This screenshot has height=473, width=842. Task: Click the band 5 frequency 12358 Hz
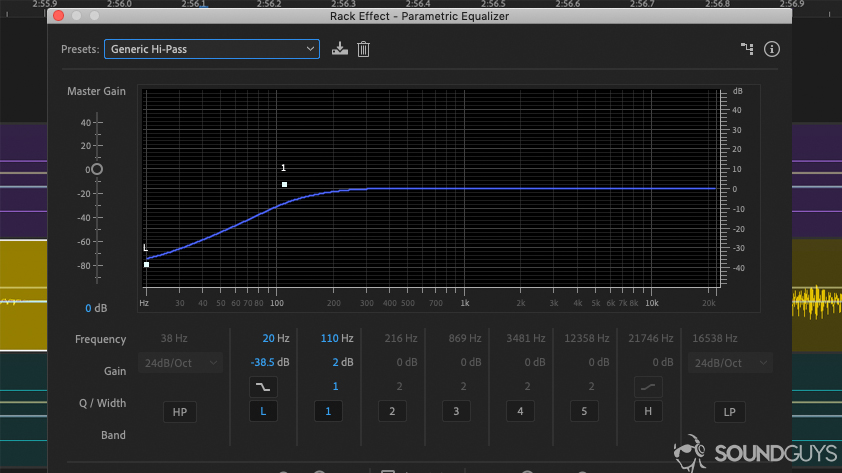point(586,338)
